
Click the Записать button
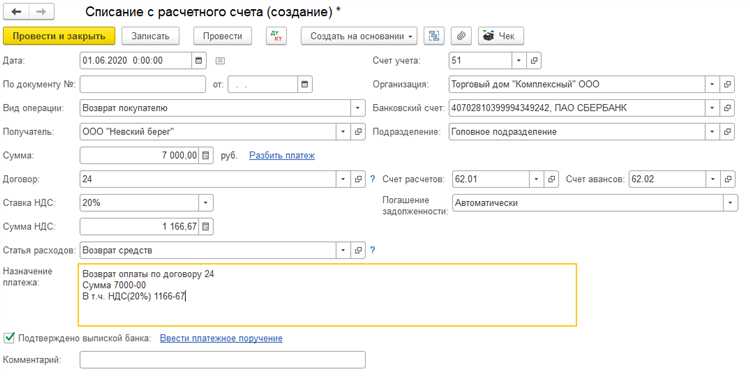click(x=150, y=36)
